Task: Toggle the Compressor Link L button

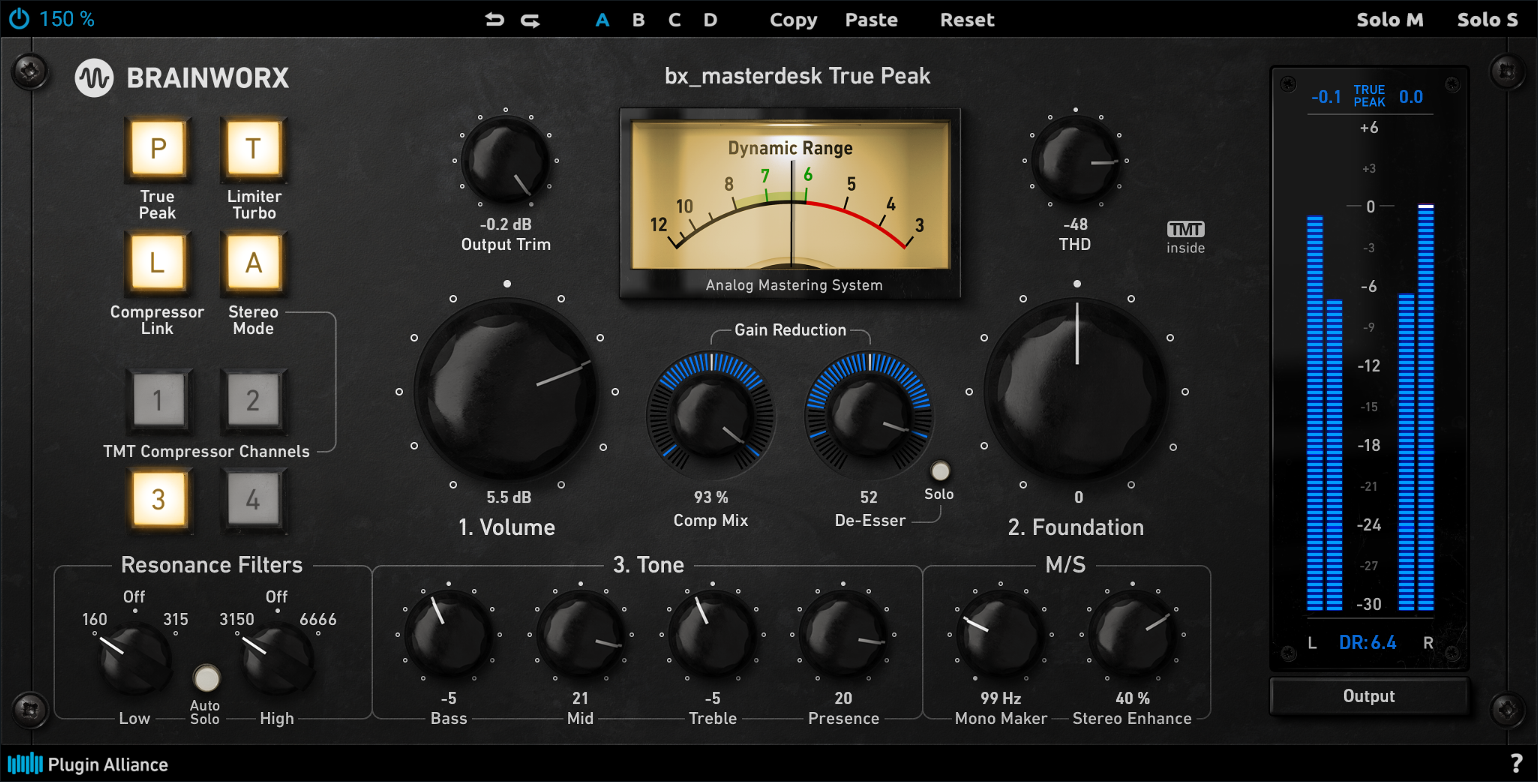Action: coord(157,263)
